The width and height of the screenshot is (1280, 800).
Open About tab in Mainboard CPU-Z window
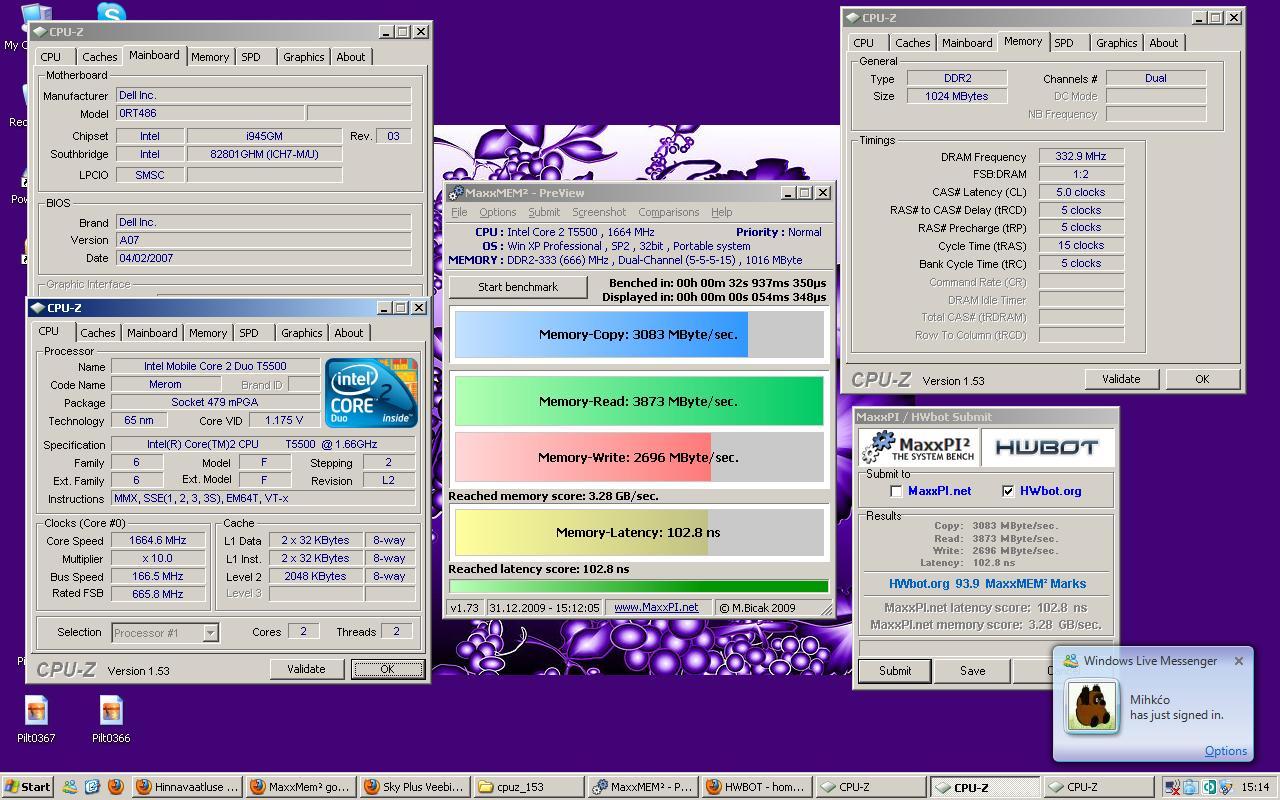click(350, 57)
